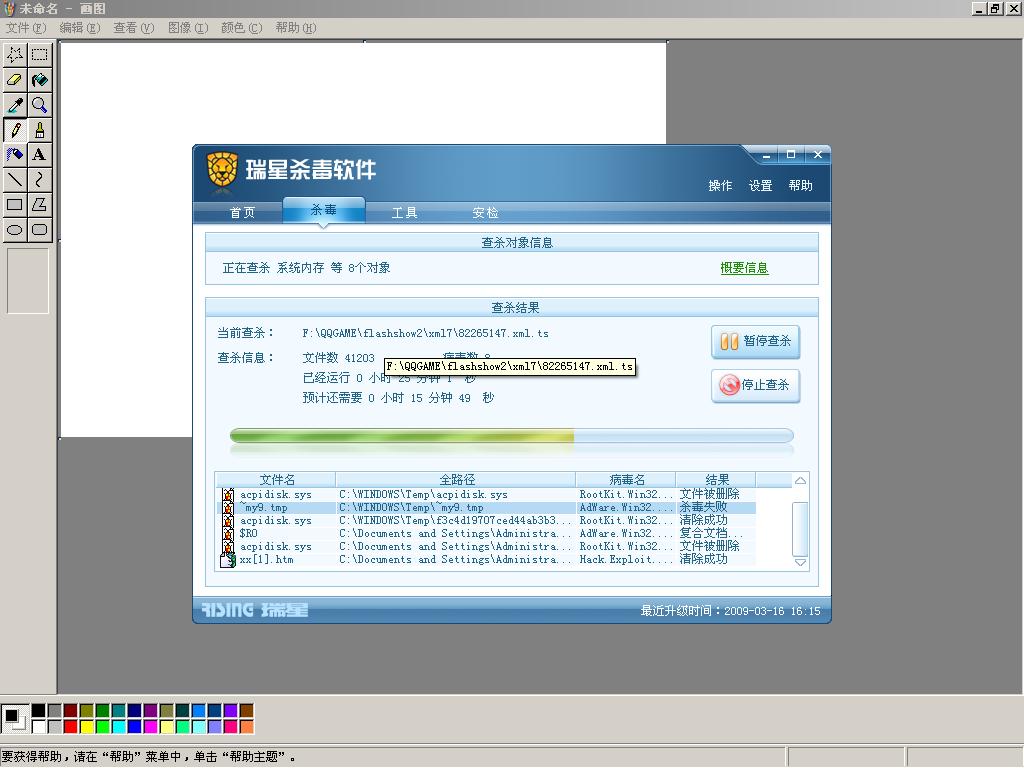Open the 颜色(C) menu in Paint

242,27
